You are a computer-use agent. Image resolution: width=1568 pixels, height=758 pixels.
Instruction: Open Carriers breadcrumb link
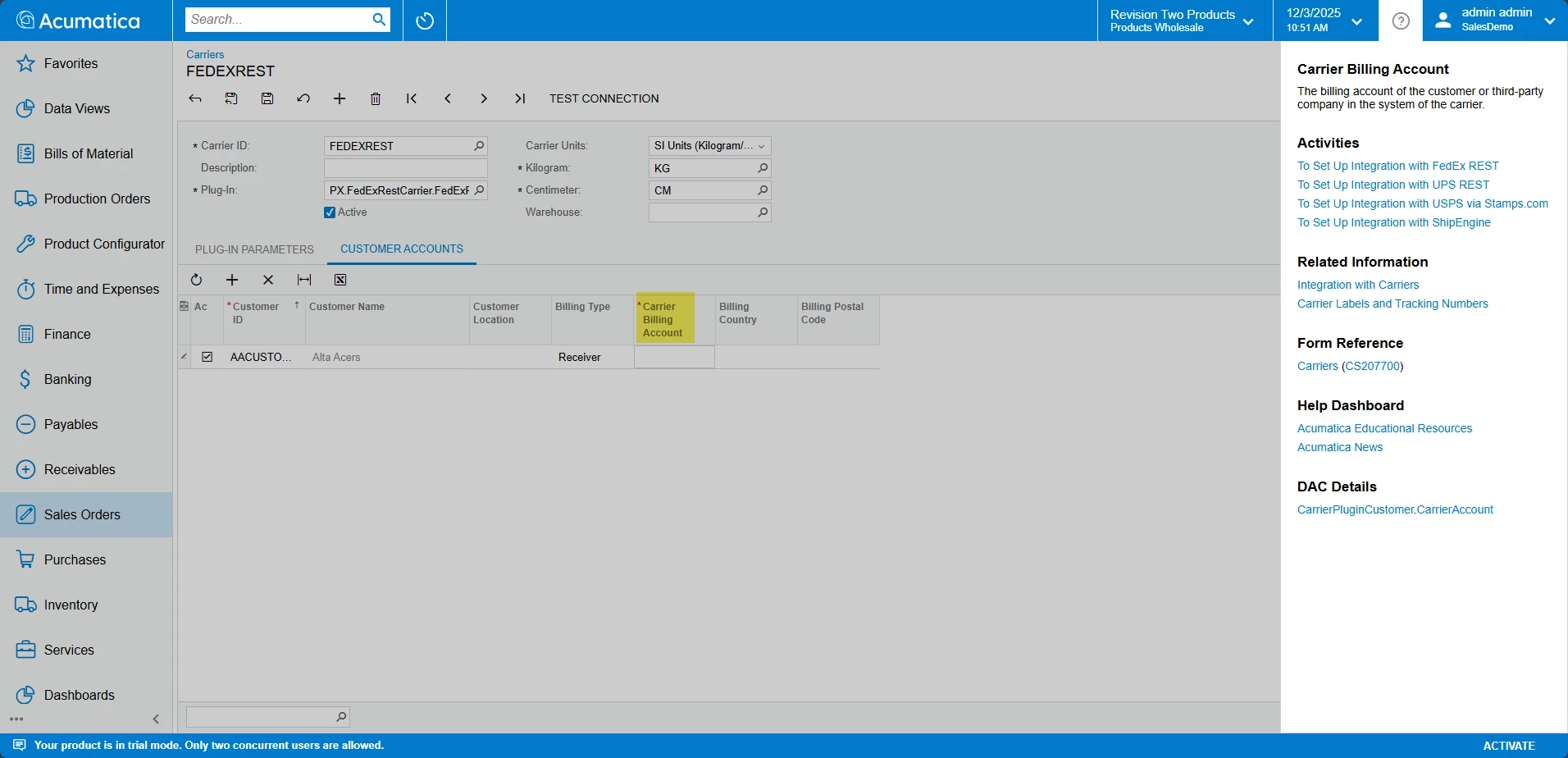pyautogui.click(x=205, y=54)
